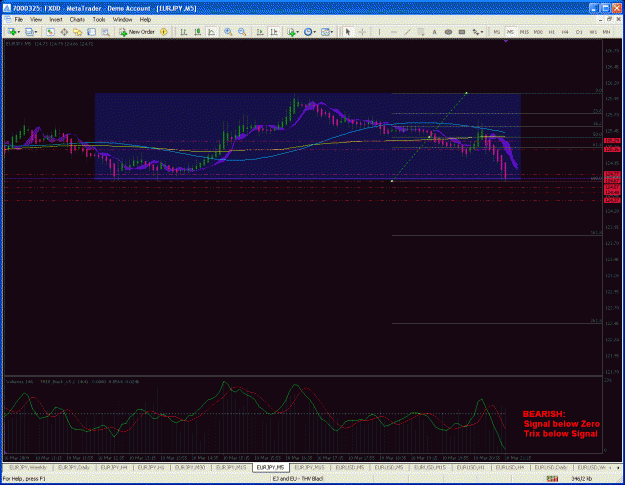Click the New Order button

(x=137, y=32)
